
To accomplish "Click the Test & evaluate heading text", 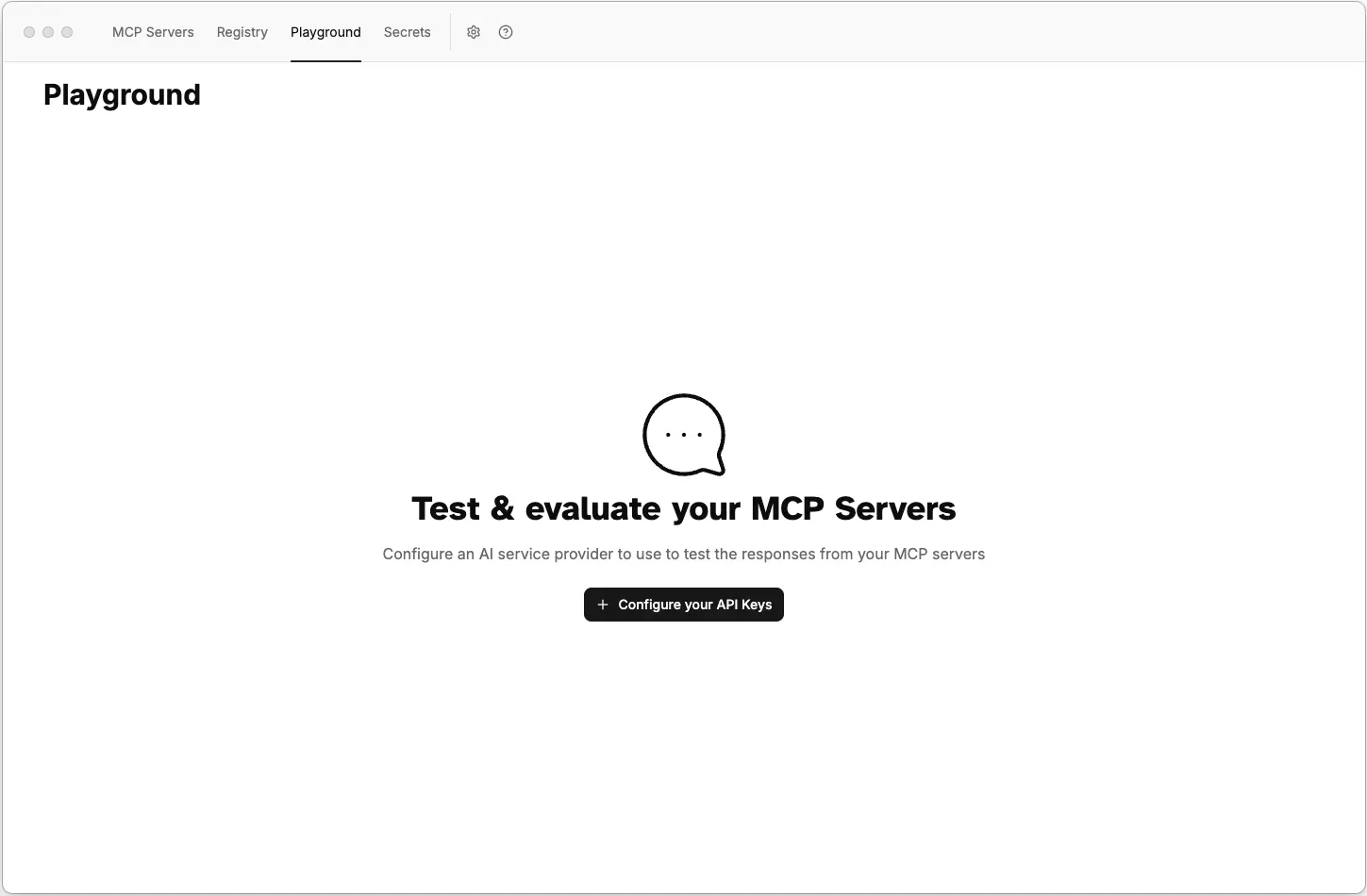I will click(683, 508).
